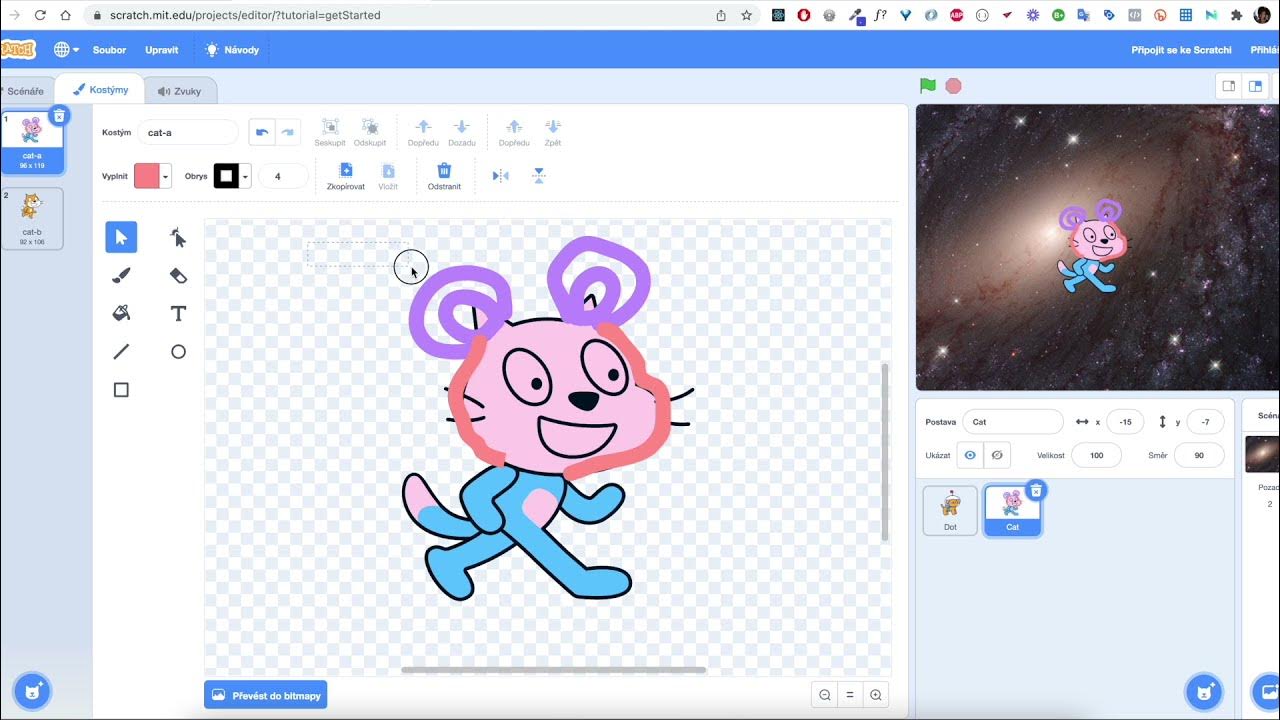Screen dimensions: 1280x720
Task: Flip costume vertically
Action: (x=539, y=176)
